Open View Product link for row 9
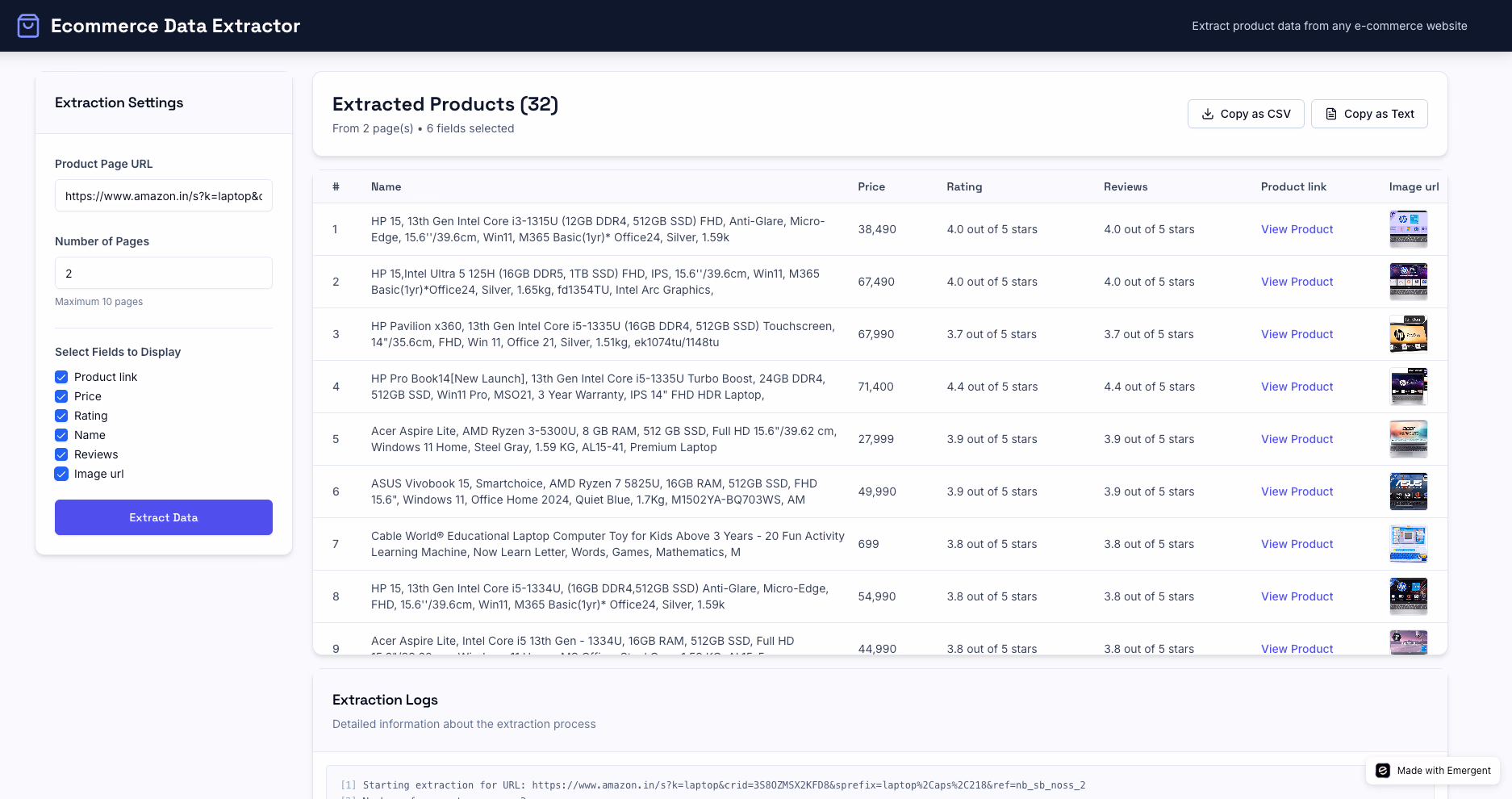Viewport: 1512px width, 799px height. point(1297,649)
